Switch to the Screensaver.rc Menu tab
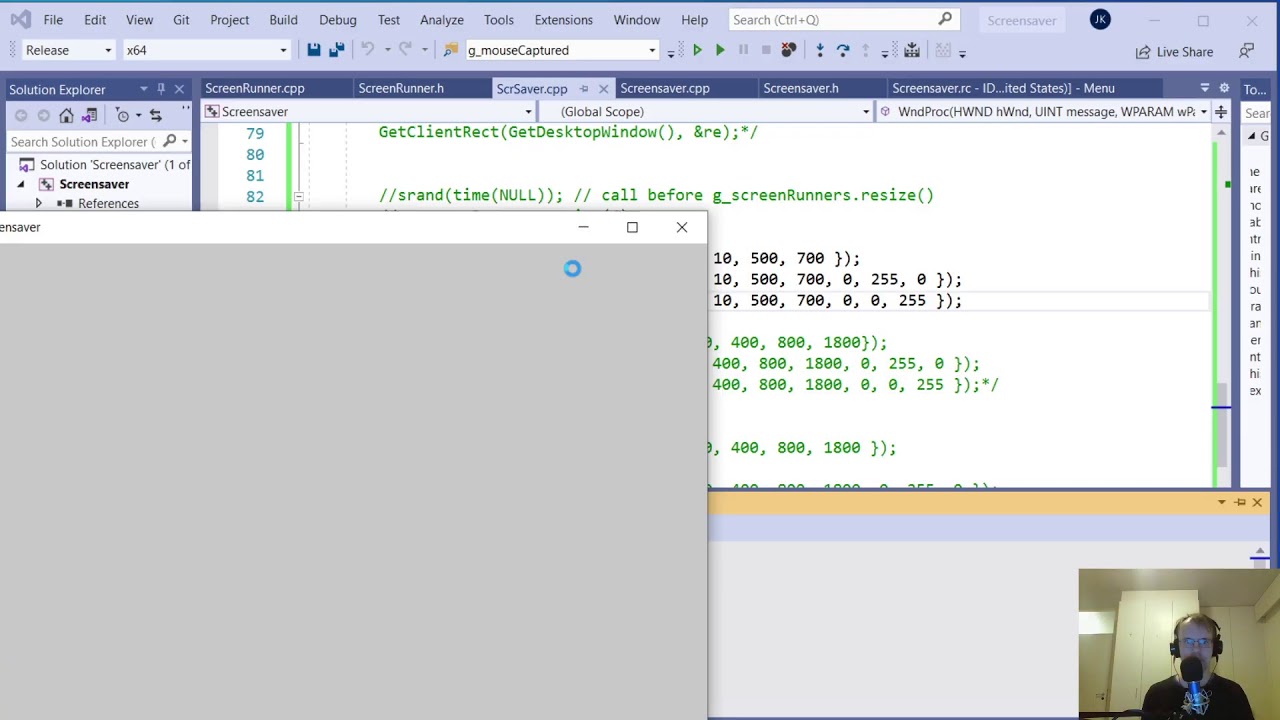Screen dimensions: 1280x720 coord(1003,88)
